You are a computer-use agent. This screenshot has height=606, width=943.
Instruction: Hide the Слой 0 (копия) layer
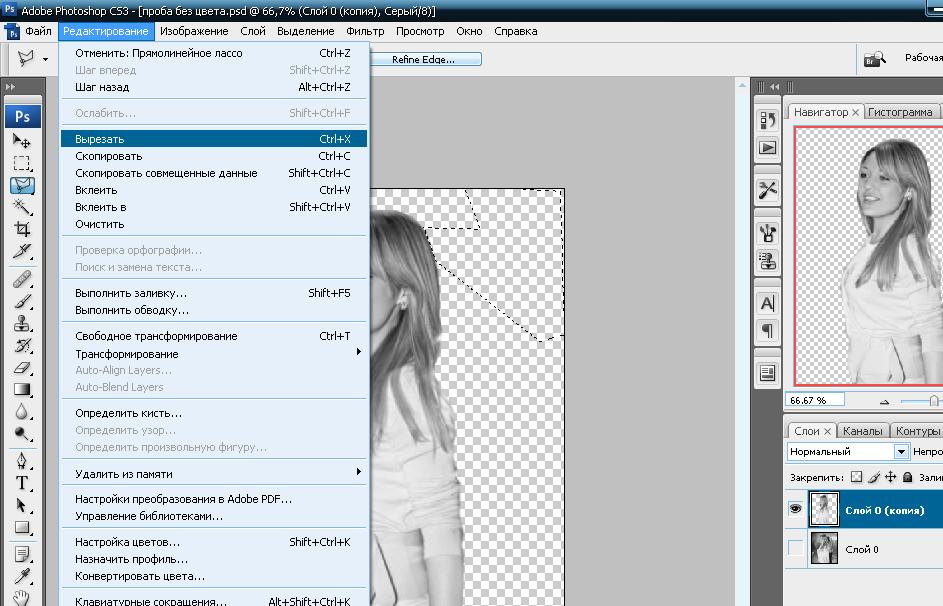(x=795, y=509)
